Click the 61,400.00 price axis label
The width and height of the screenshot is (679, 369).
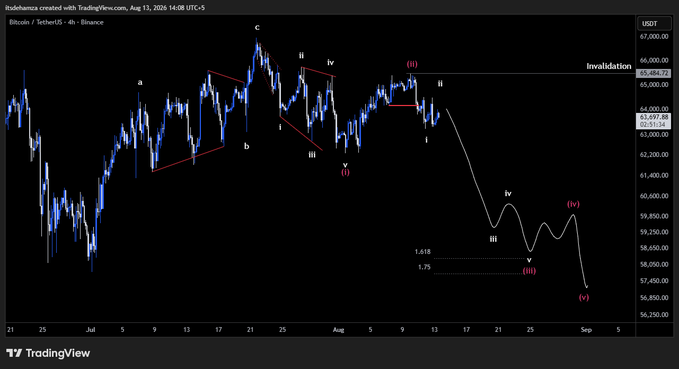(653, 175)
